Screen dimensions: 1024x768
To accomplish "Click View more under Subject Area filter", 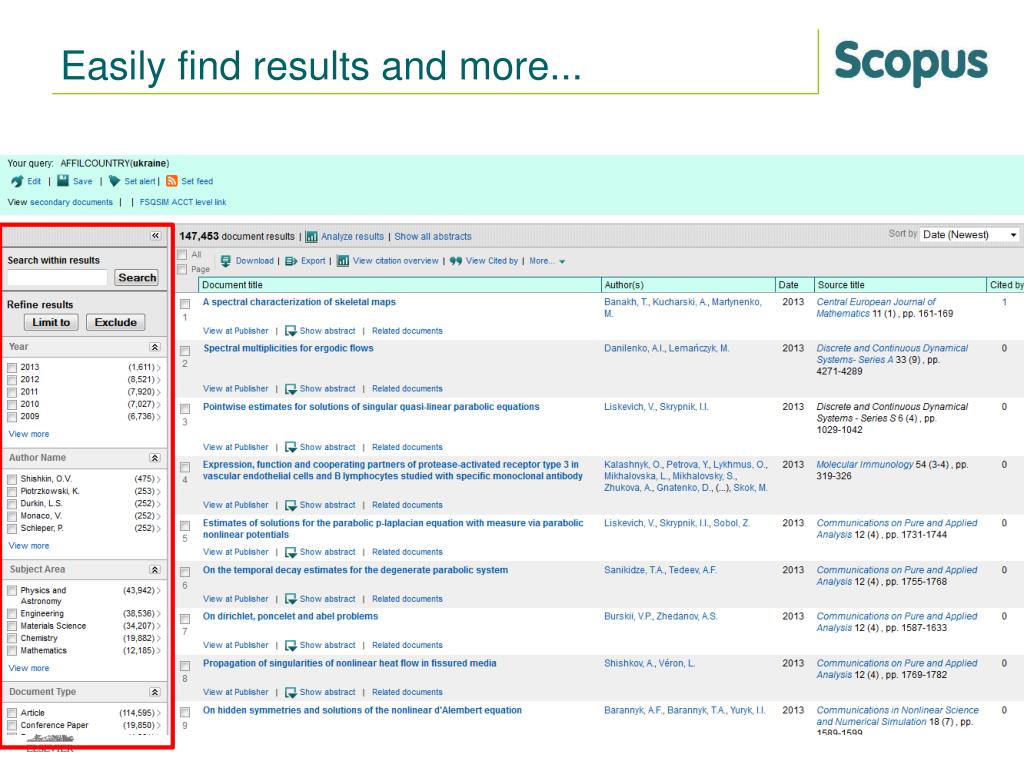I will (29, 668).
